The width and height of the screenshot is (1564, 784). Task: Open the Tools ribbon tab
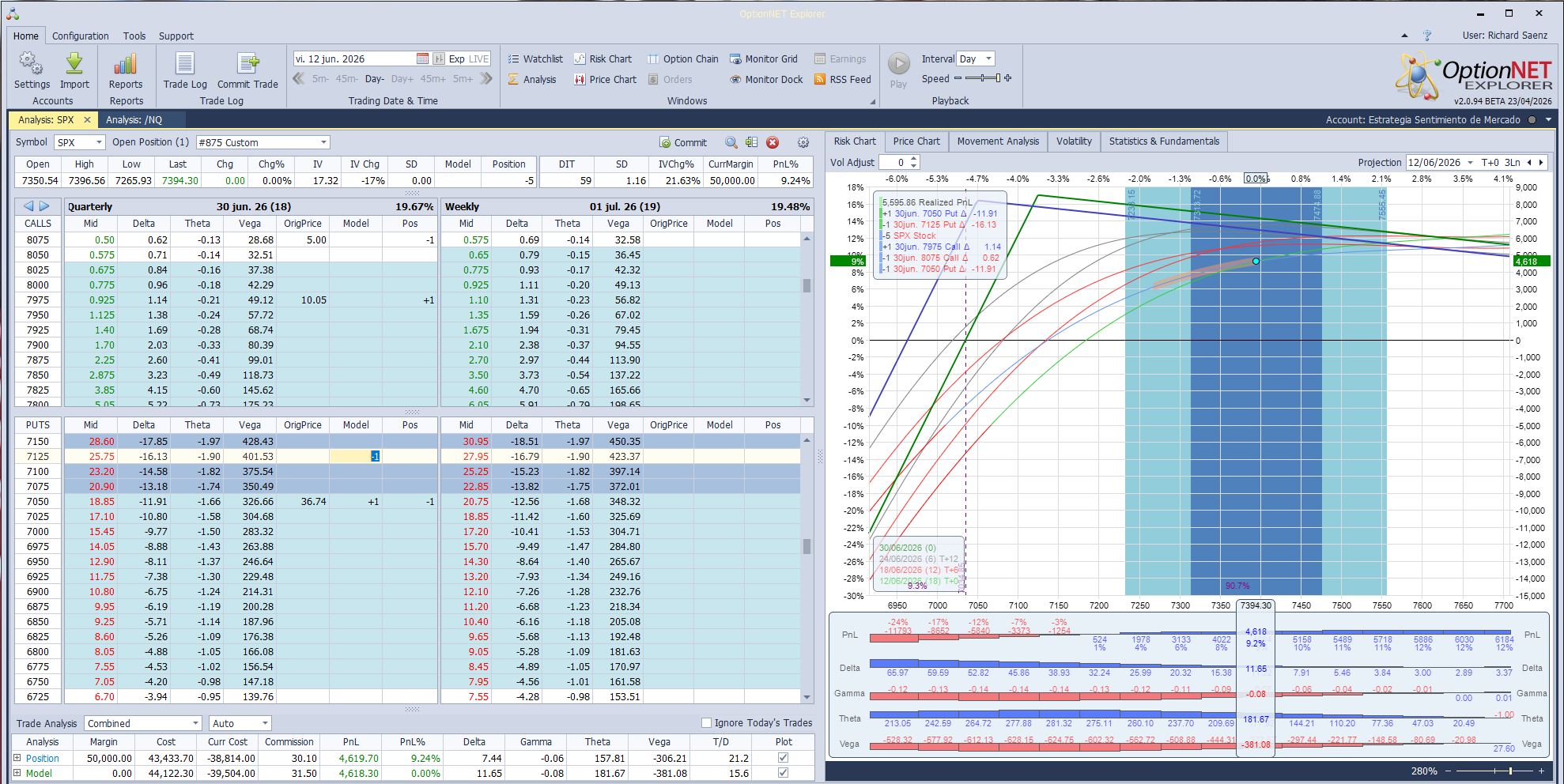[x=134, y=36]
